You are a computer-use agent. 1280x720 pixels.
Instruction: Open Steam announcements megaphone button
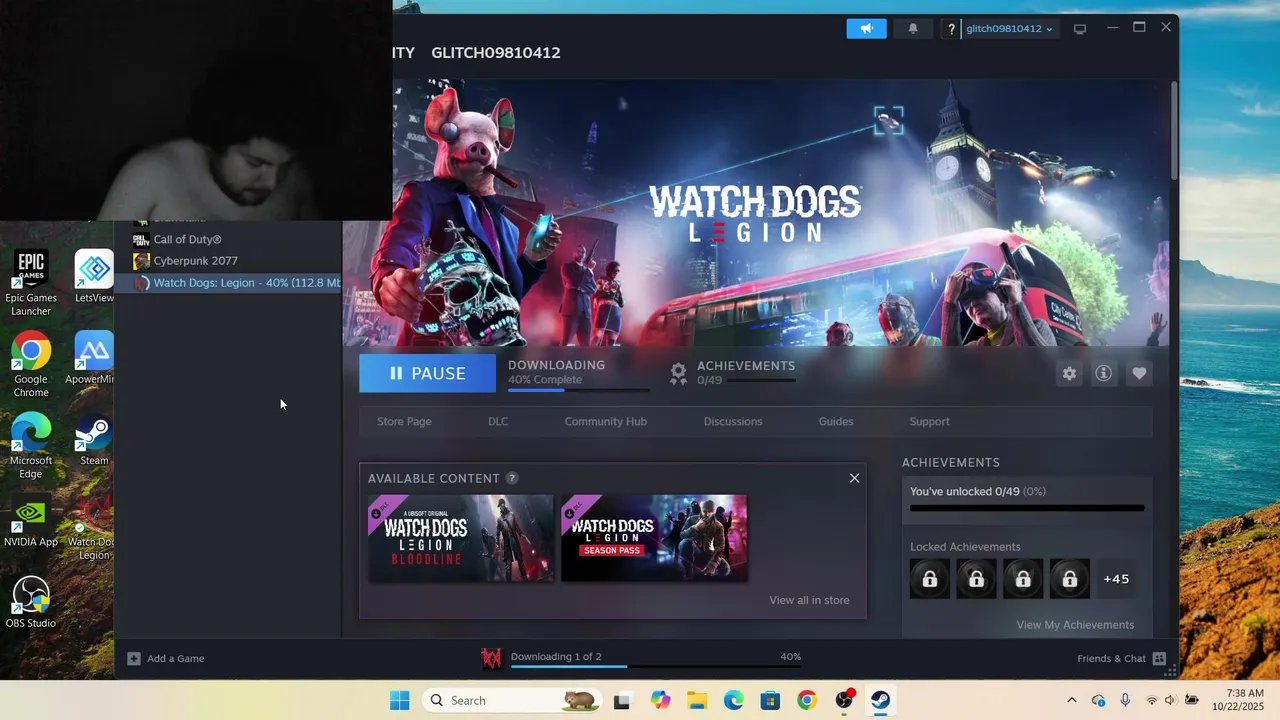(x=866, y=29)
